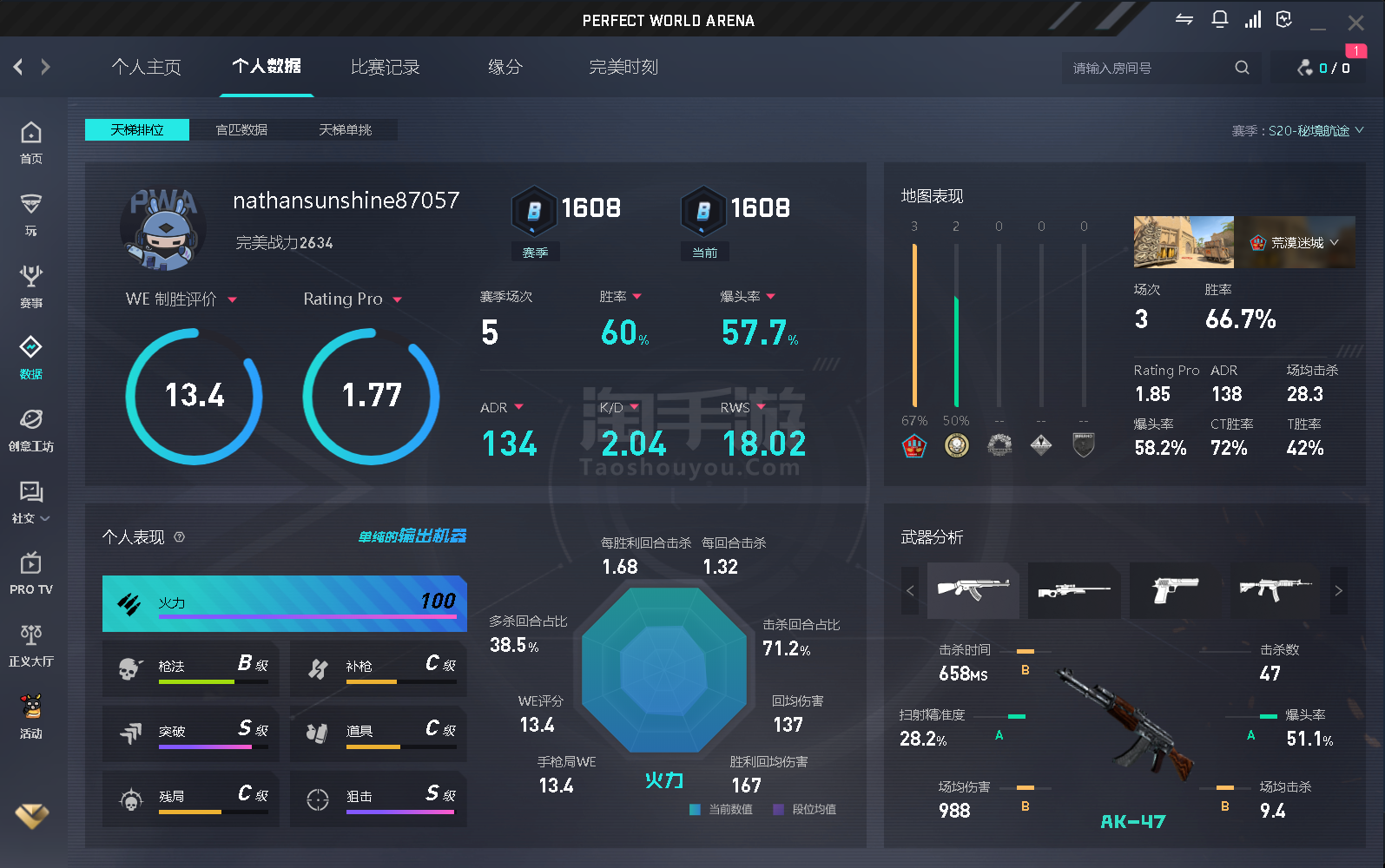The image size is (1385, 868).
Task: Switch to the 缘分 tab
Action: click(x=505, y=67)
